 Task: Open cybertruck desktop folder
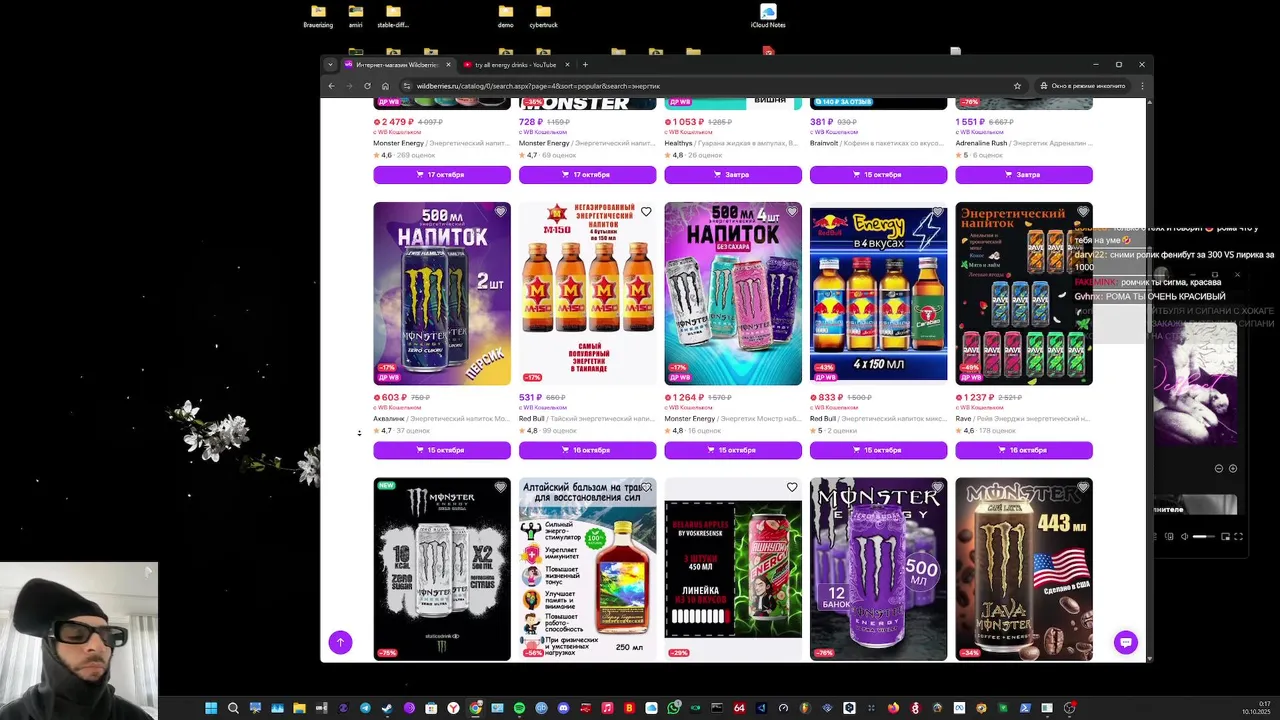point(544,16)
